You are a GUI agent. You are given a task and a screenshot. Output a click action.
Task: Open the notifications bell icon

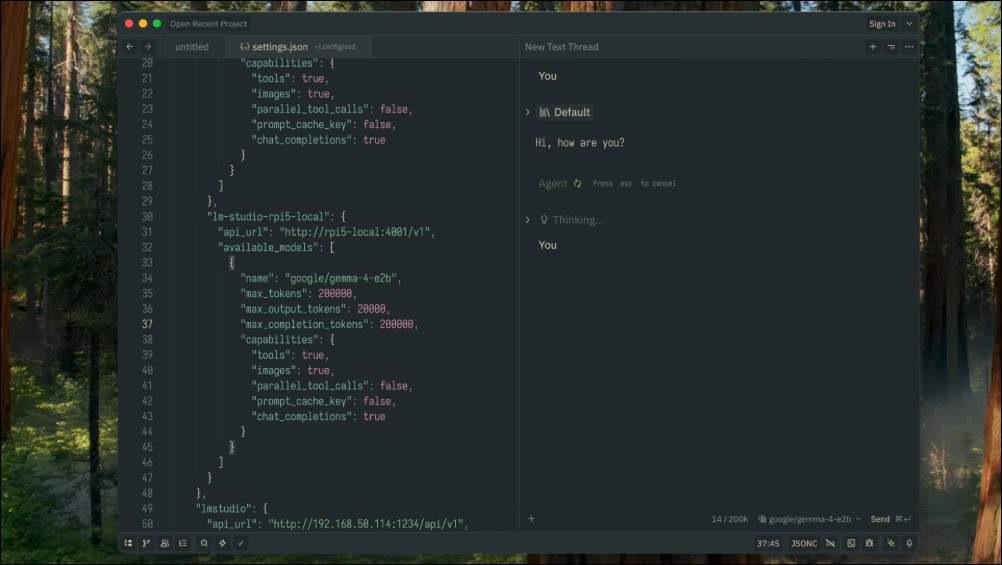point(909,543)
